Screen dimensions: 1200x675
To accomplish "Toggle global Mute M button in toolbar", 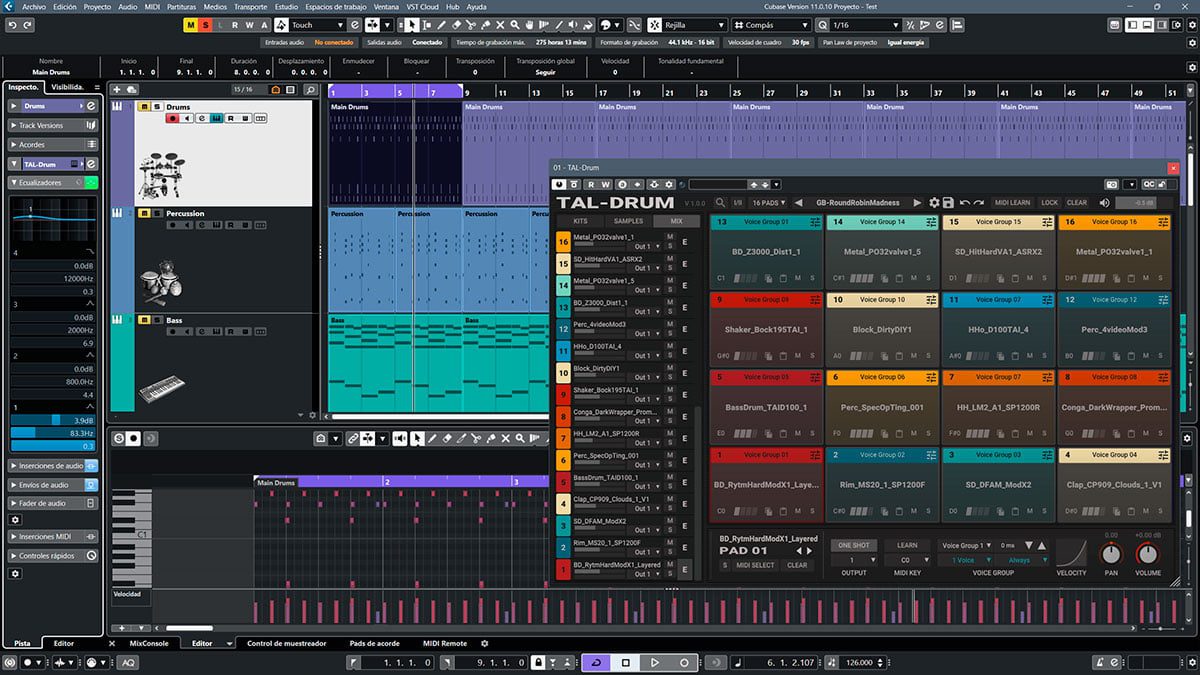I will click(190, 24).
